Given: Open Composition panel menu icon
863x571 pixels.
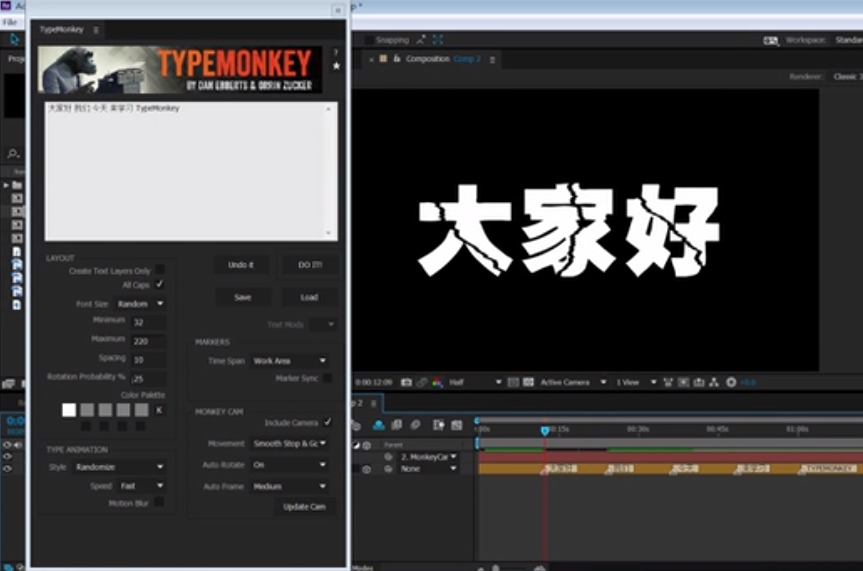Looking at the screenshot, I should tap(493, 59).
